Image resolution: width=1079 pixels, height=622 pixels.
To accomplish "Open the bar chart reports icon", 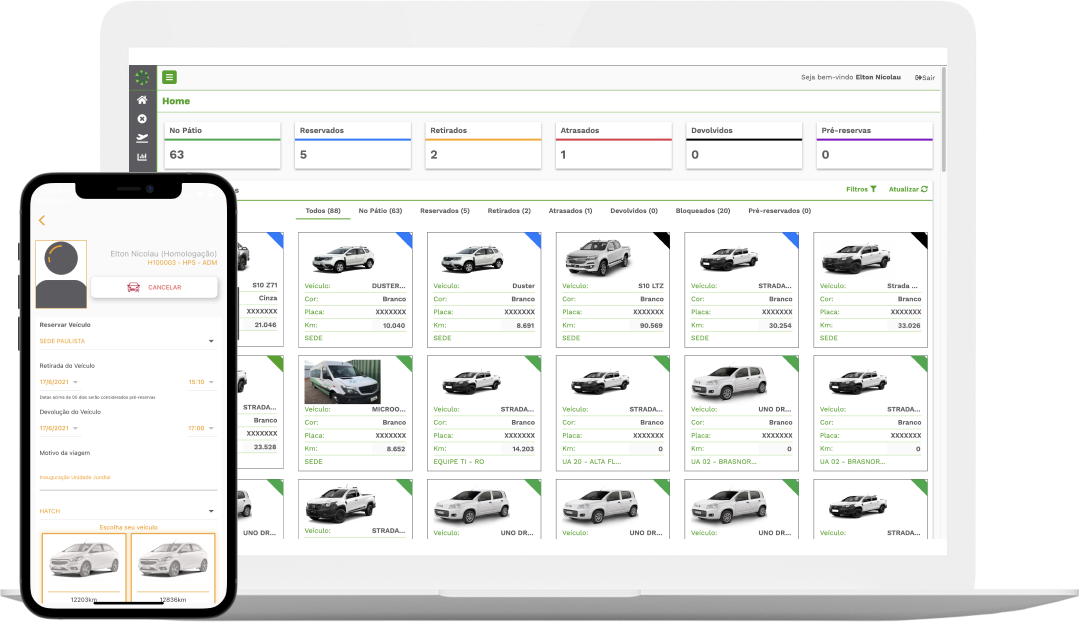I will click(142, 157).
